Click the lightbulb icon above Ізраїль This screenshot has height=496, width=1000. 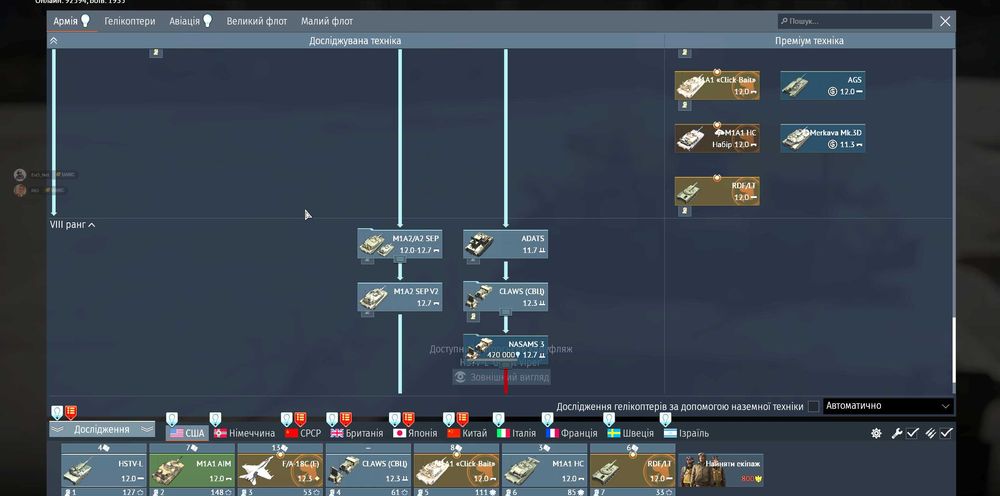point(665,419)
